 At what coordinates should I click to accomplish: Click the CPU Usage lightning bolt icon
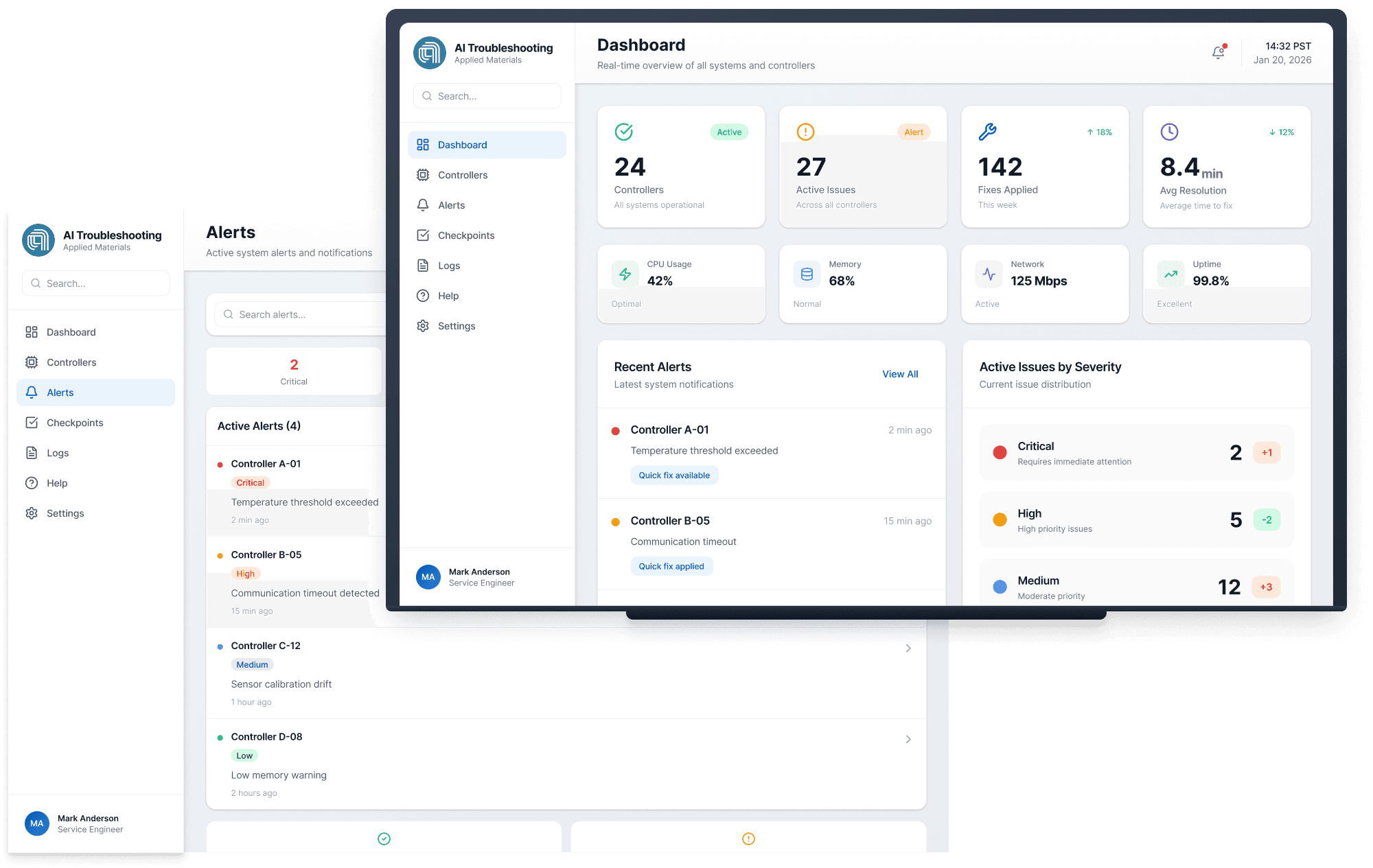click(x=625, y=274)
